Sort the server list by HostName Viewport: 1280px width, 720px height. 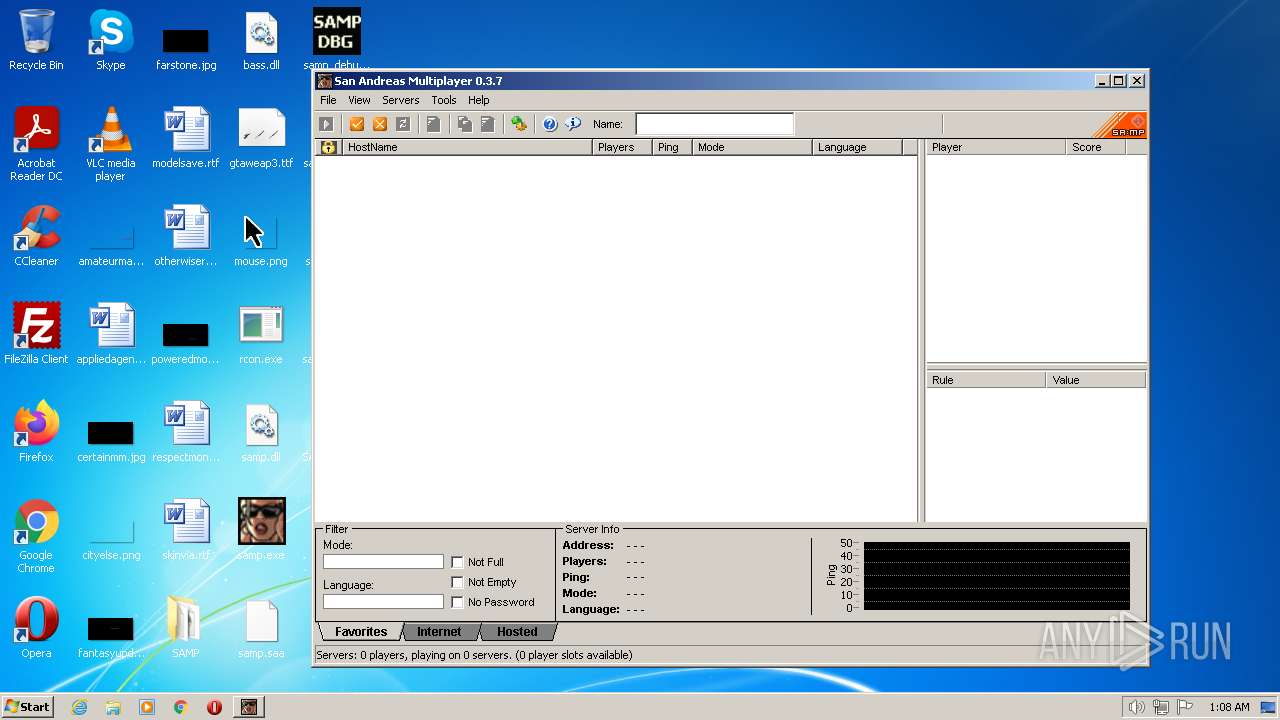click(x=467, y=147)
